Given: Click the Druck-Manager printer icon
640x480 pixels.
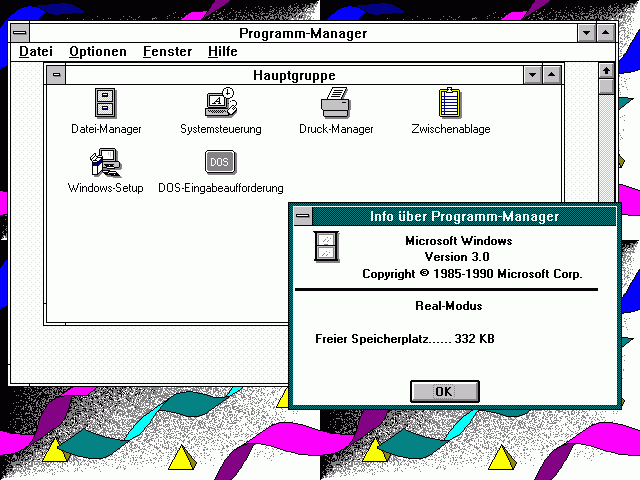Looking at the screenshot, I should point(336,102).
